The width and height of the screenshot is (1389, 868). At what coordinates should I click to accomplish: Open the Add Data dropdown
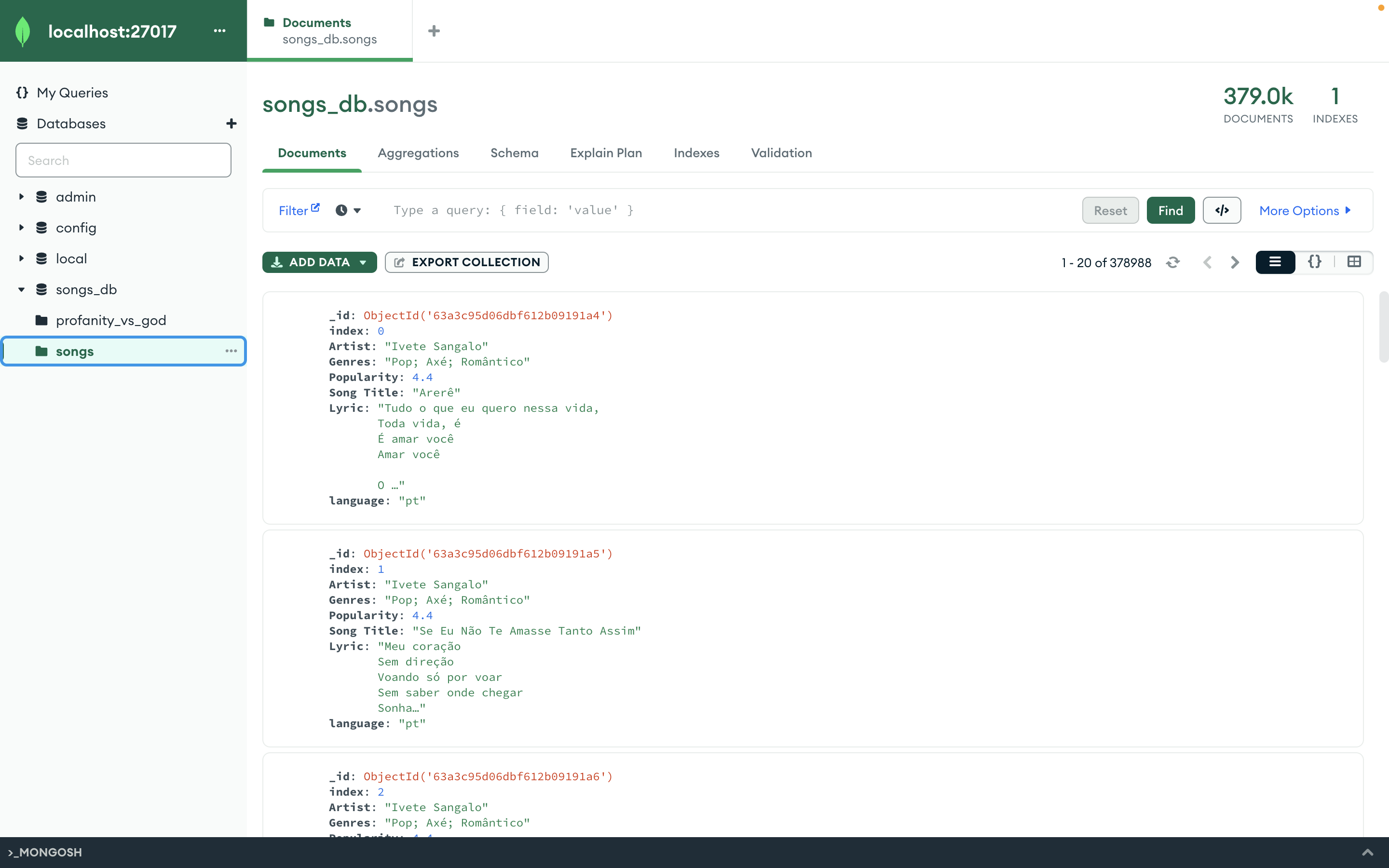pos(319,262)
